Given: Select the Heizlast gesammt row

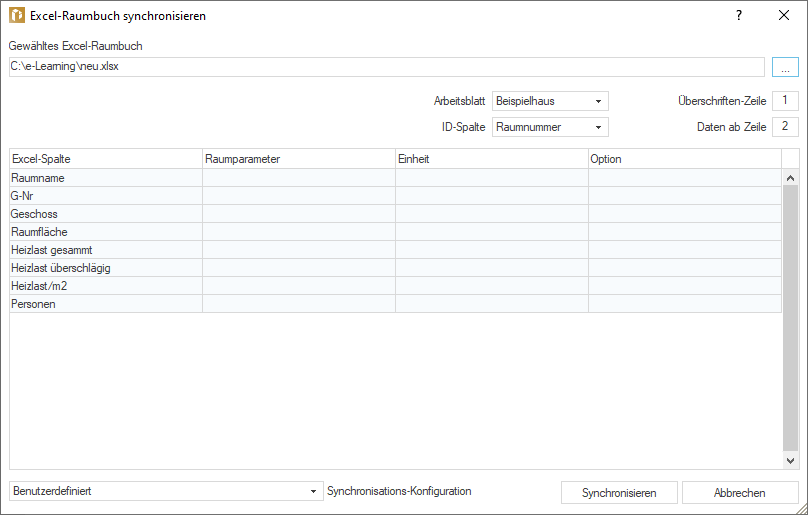Looking at the screenshot, I should click(395, 250).
